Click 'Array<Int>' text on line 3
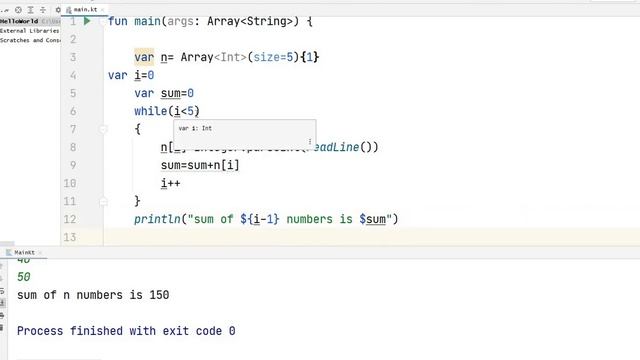640x360 pixels. click(x=213, y=57)
